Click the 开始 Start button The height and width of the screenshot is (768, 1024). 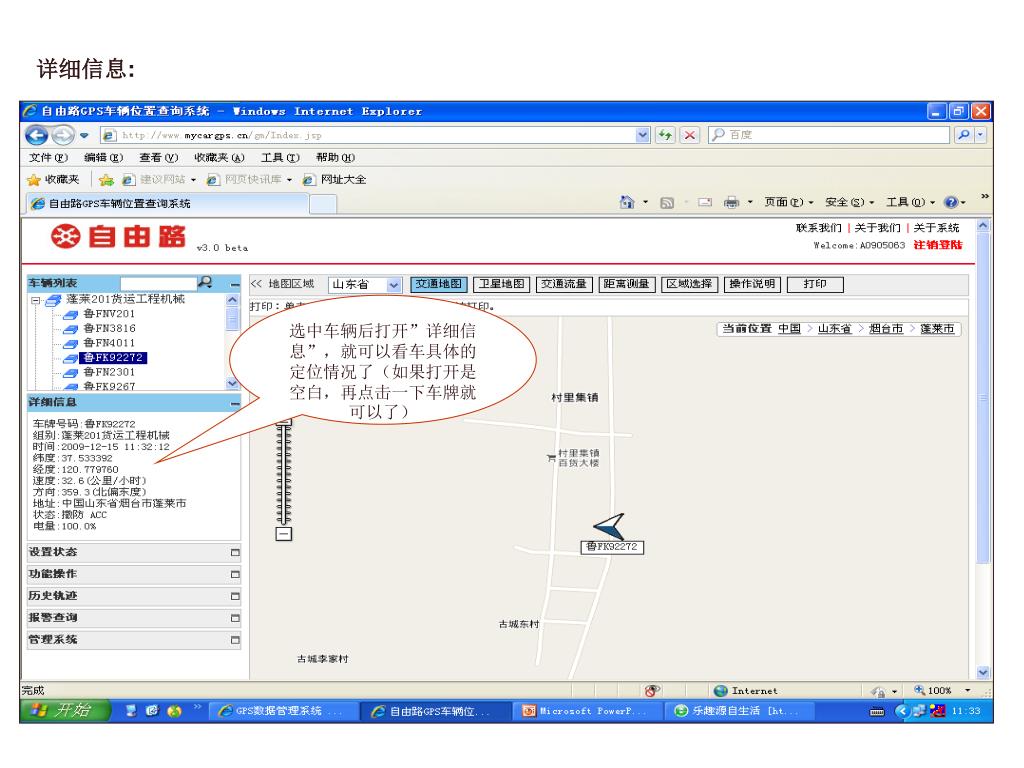(x=65, y=711)
